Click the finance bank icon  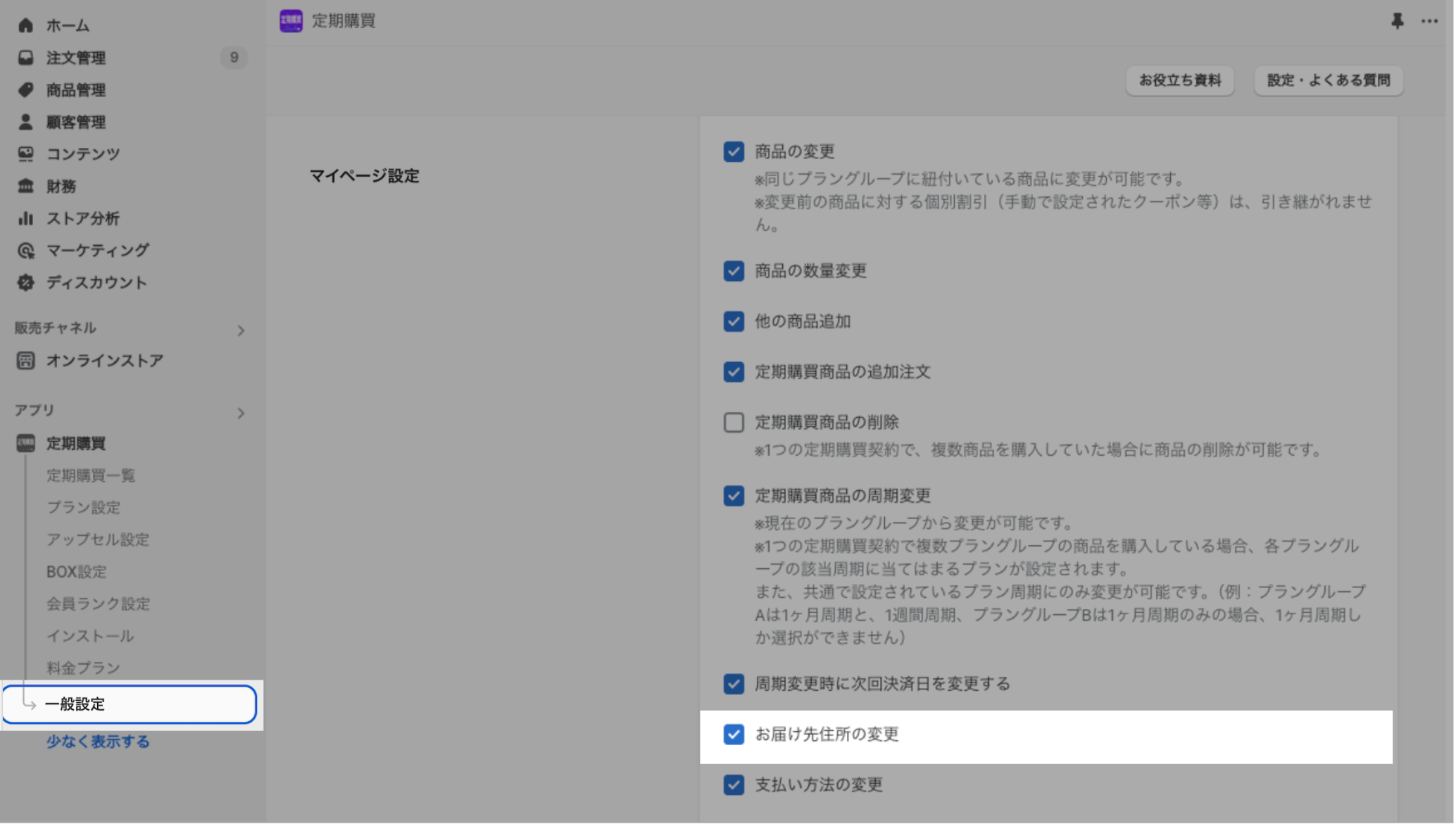tap(26, 186)
